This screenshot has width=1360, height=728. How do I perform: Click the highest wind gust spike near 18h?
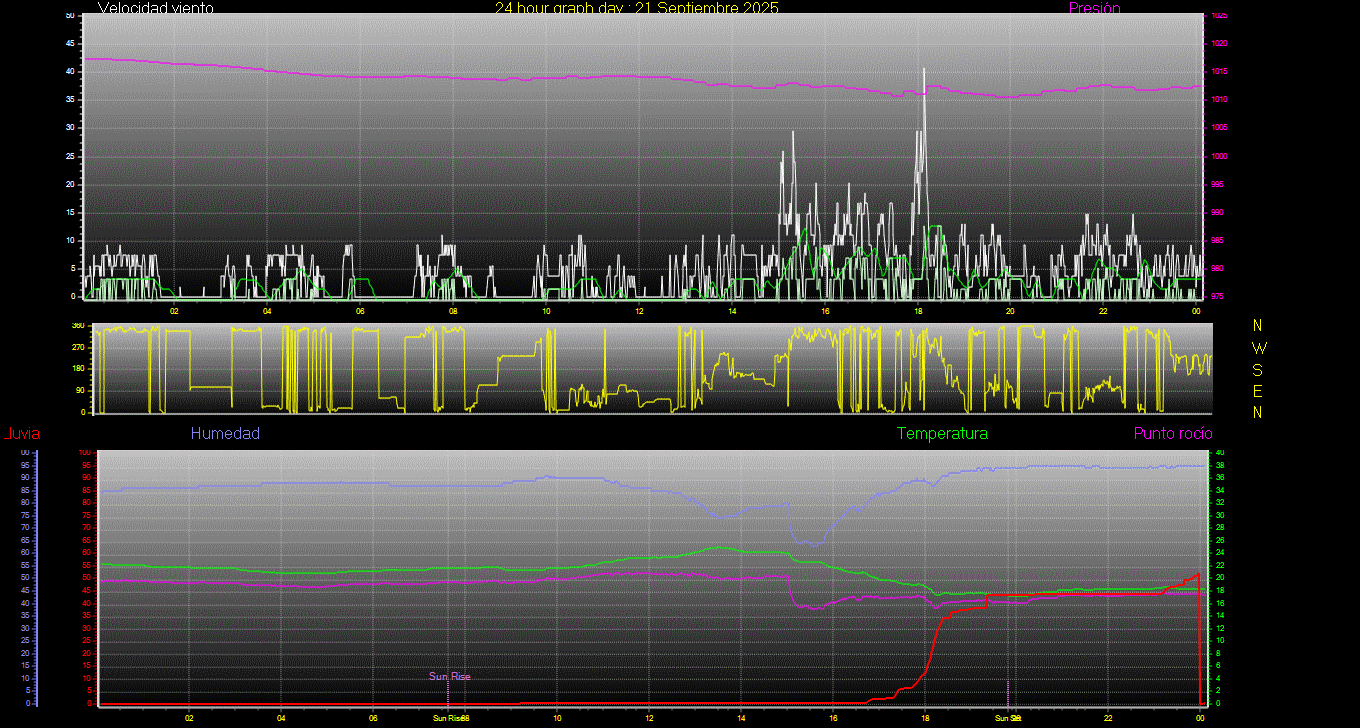point(924,70)
